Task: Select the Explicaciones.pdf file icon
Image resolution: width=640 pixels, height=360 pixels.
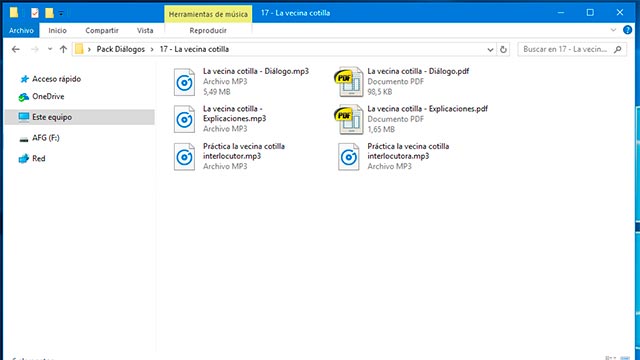Action: click(349, 120)
